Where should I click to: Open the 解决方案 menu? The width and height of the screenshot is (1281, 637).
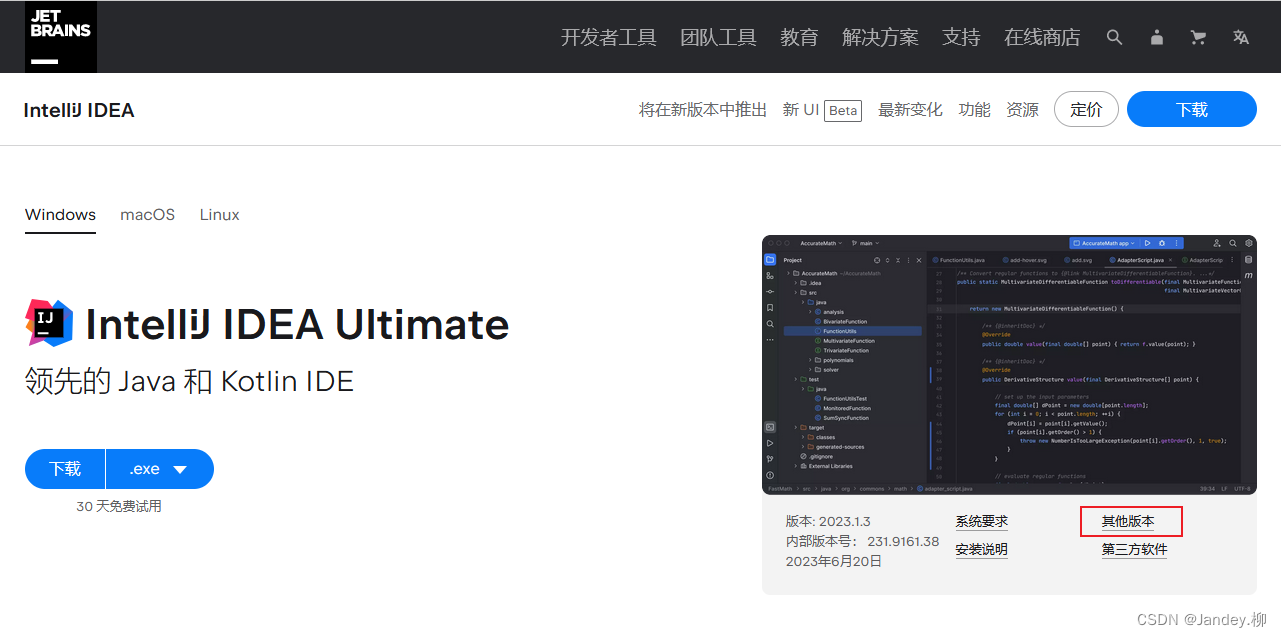pyautogui.click(x=880, y=37)
